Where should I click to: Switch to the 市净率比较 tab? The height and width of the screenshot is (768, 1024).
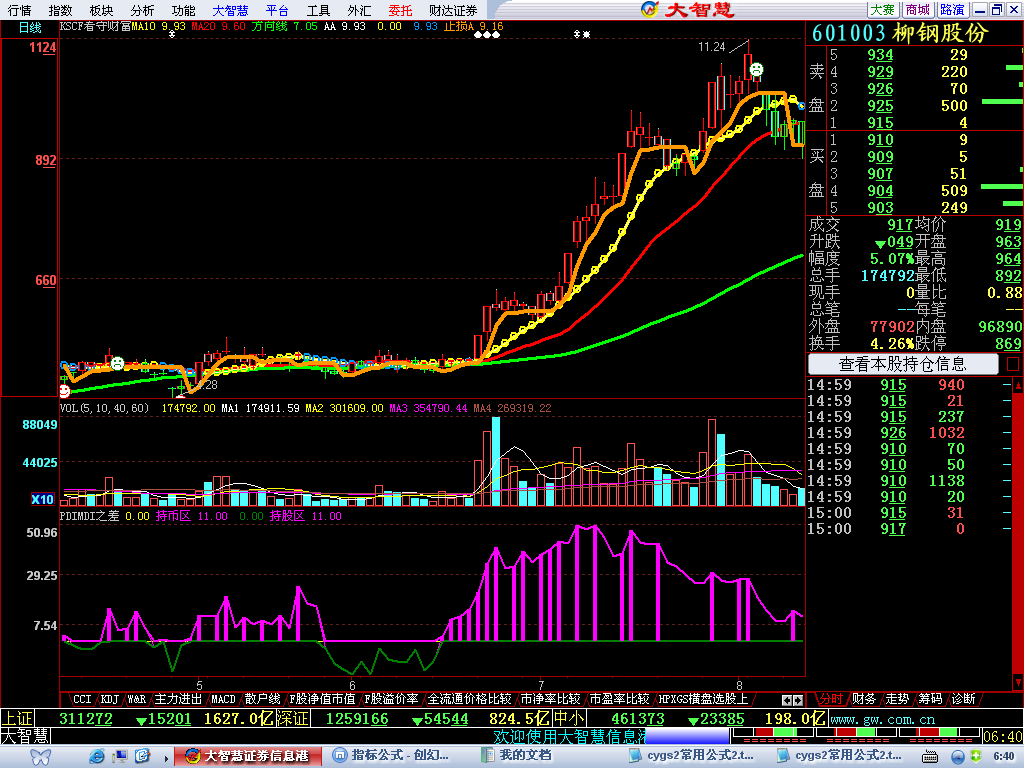pos(550,699)
